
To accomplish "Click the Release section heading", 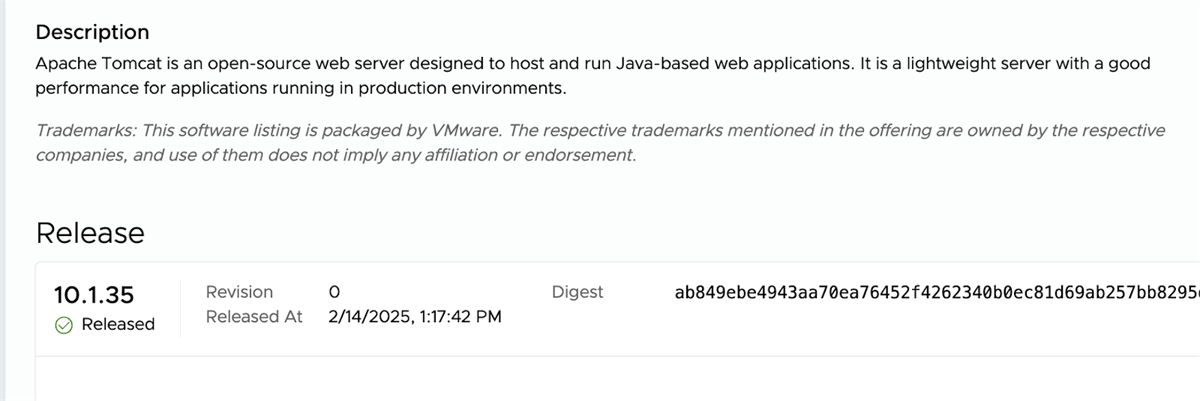I will click(90, 233).
